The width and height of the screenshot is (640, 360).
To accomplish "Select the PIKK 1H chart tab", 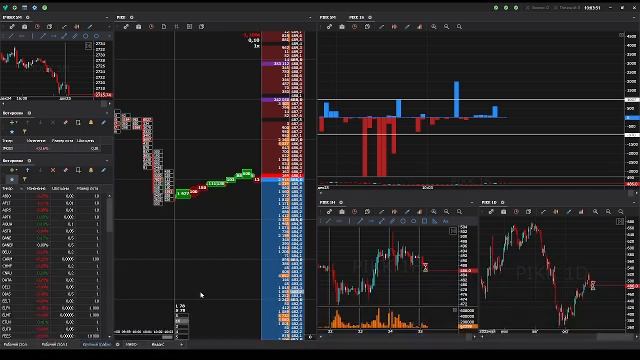I will click(328, 202).
